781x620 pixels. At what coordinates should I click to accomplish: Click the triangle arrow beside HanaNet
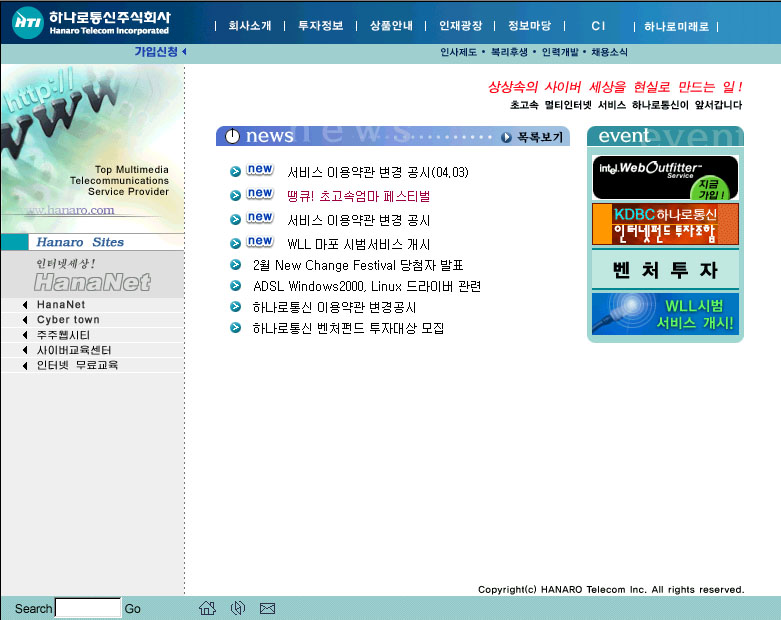click(x=24, y=305)
